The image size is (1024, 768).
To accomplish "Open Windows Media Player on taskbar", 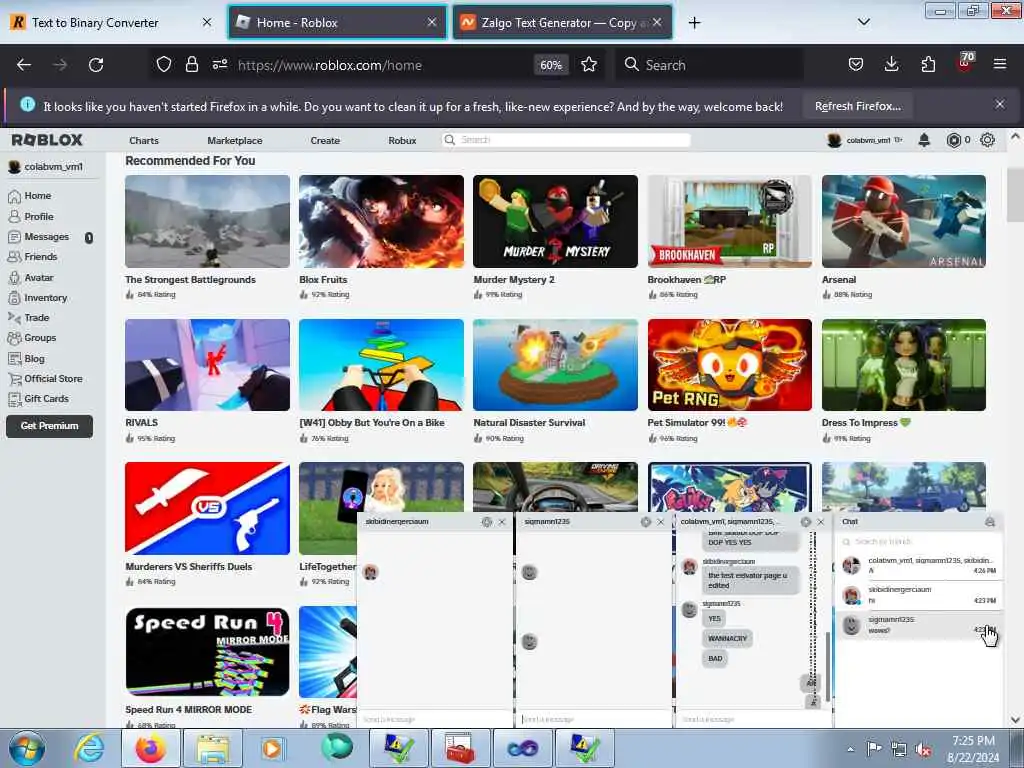I will (x=272, y=748).
